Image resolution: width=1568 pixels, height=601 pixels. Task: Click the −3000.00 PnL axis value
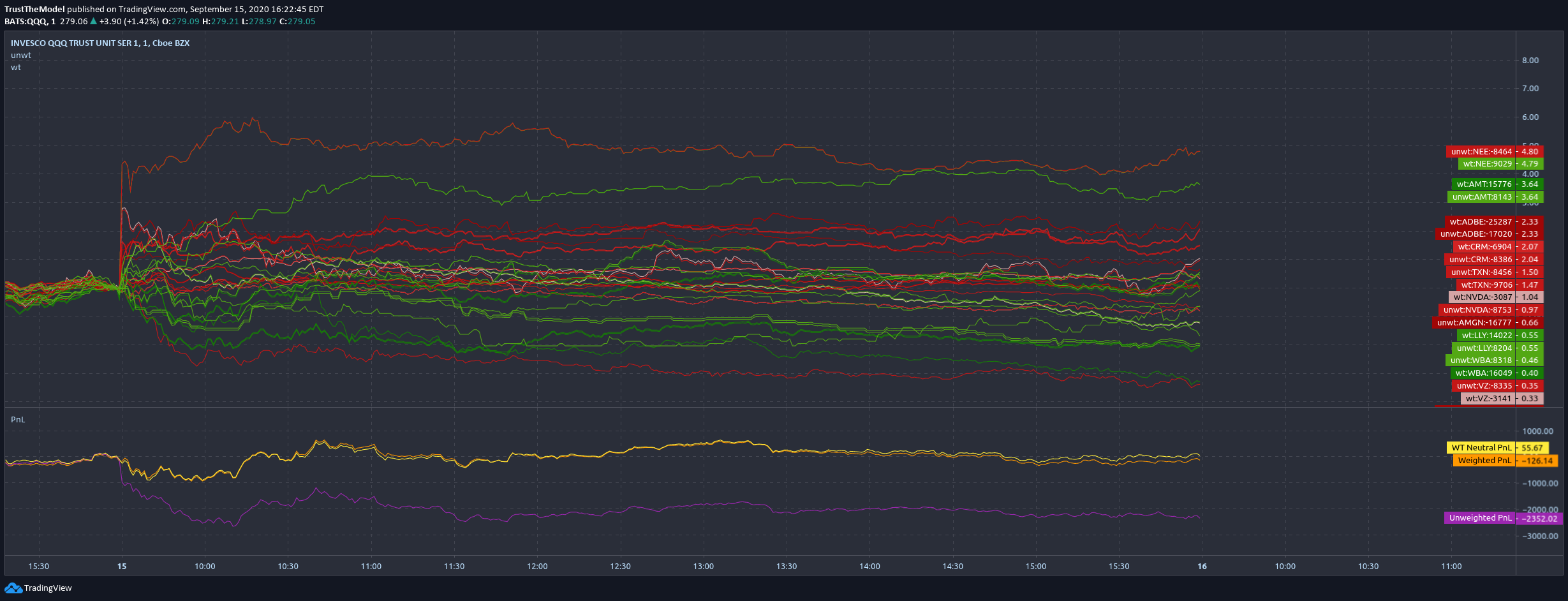(1540, 536)
